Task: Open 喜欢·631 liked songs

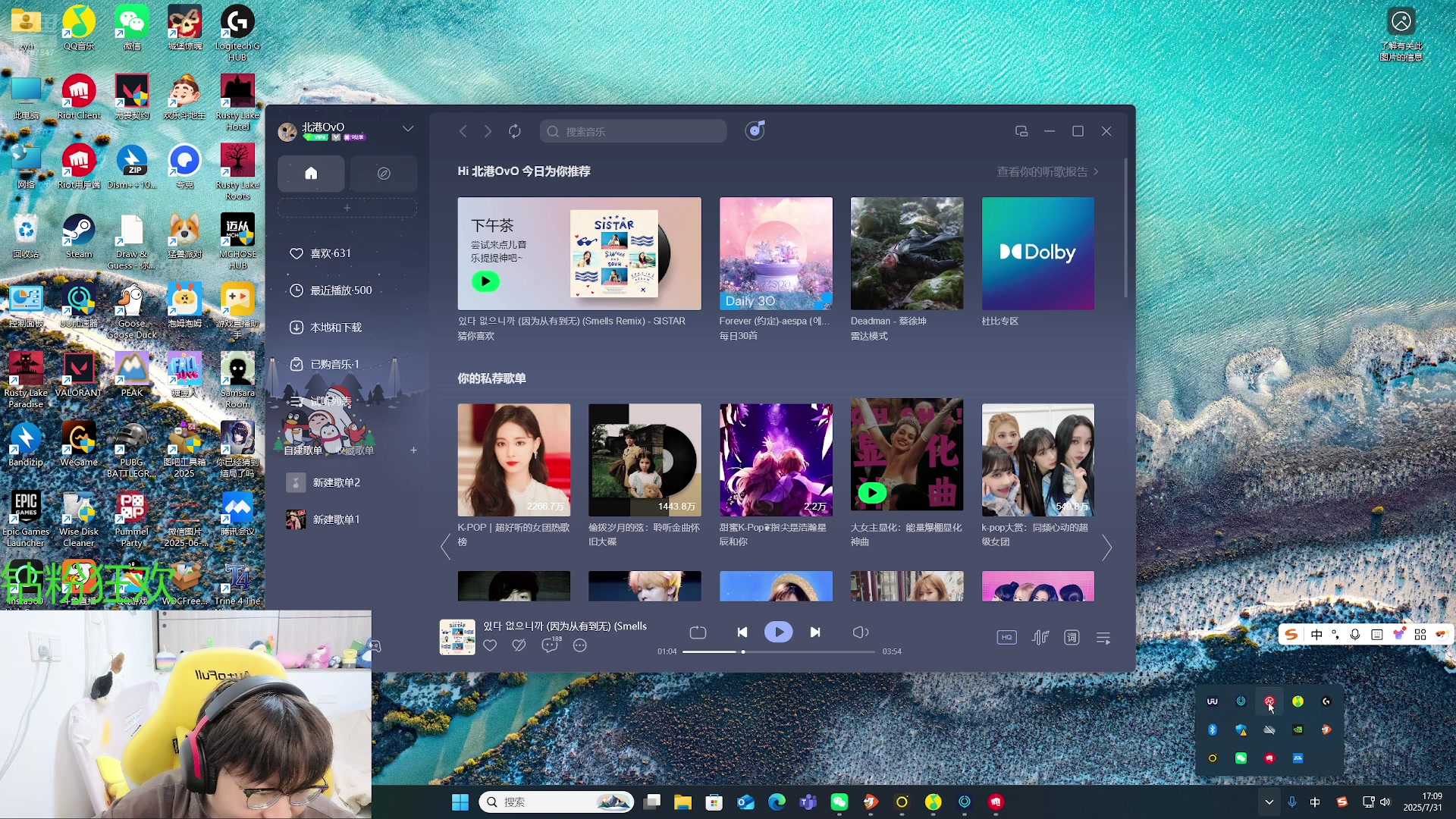Action: [x=320, y=253]
